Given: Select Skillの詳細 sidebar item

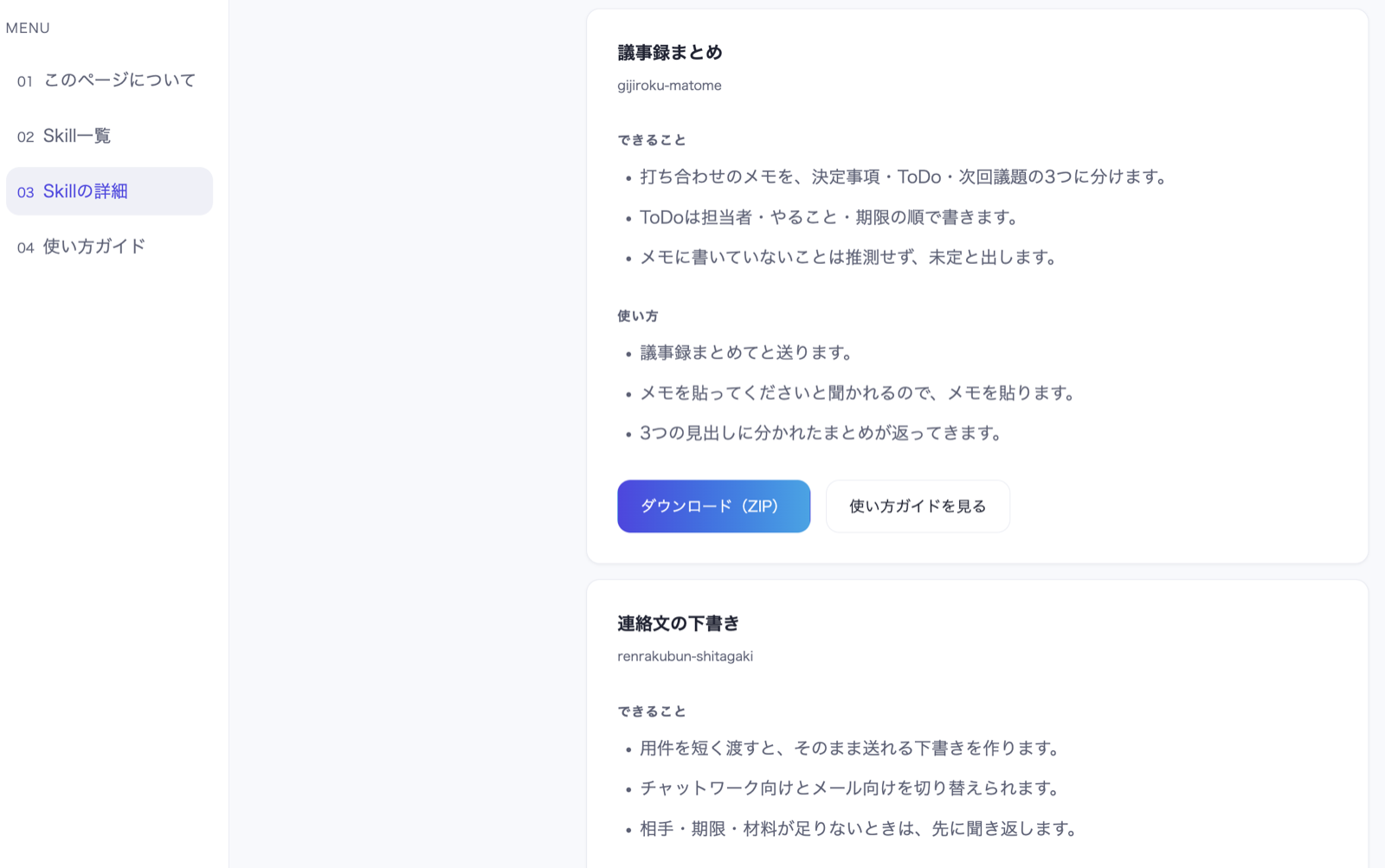Looking at the screenshot, I should point(109,191).
